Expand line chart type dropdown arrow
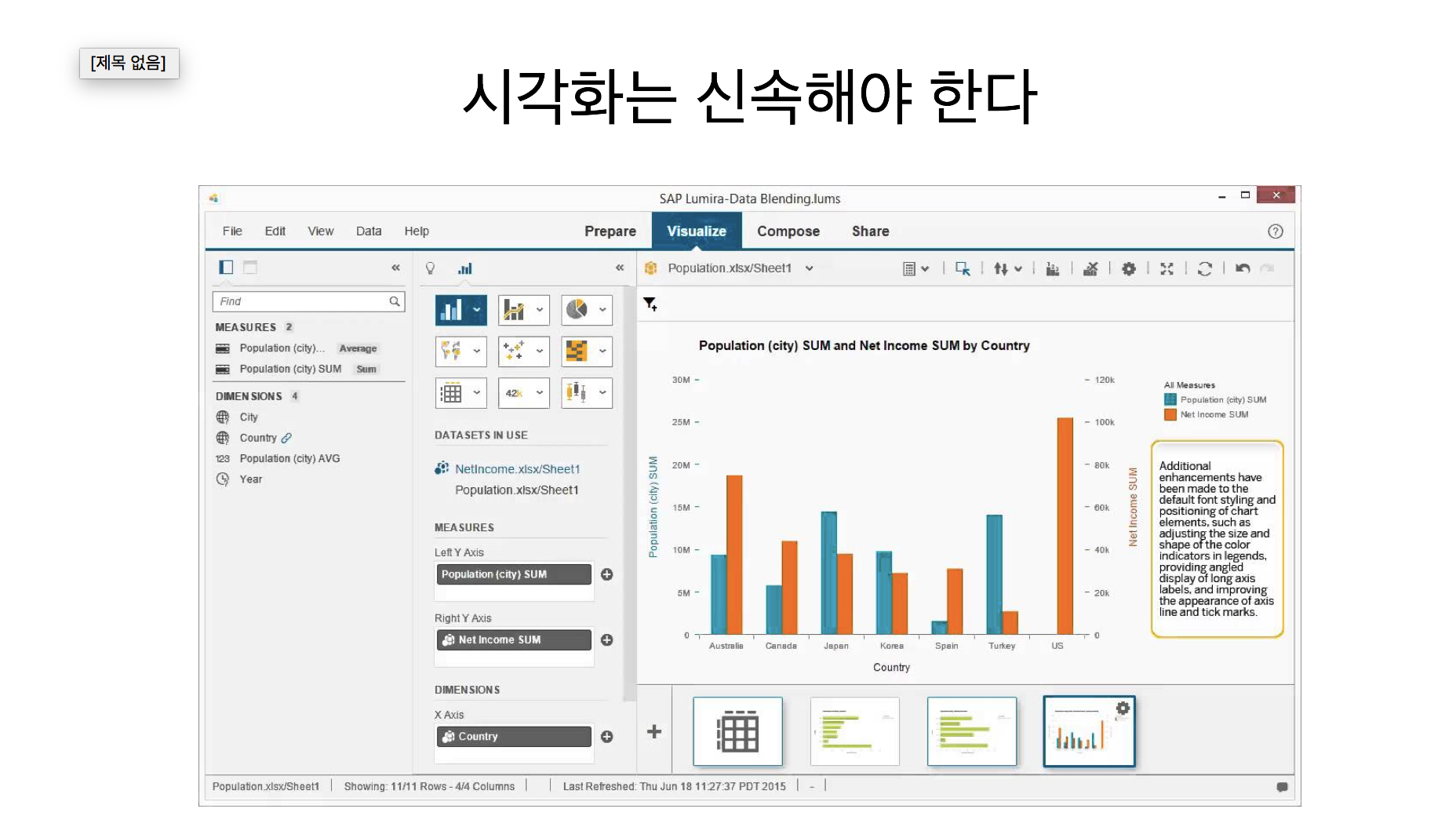This screenshot has width=1456, height=827. (540, 310)
